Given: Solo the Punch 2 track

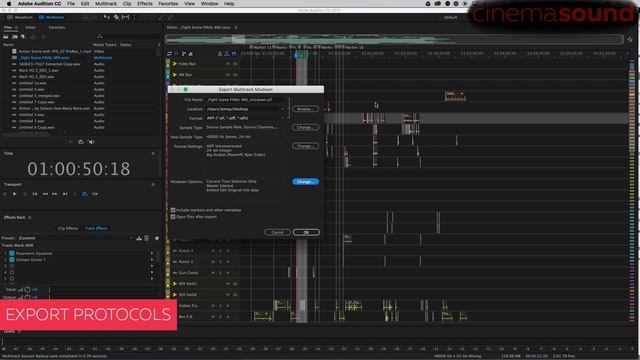Looking at the screenshot, I should tap(220, 262).
